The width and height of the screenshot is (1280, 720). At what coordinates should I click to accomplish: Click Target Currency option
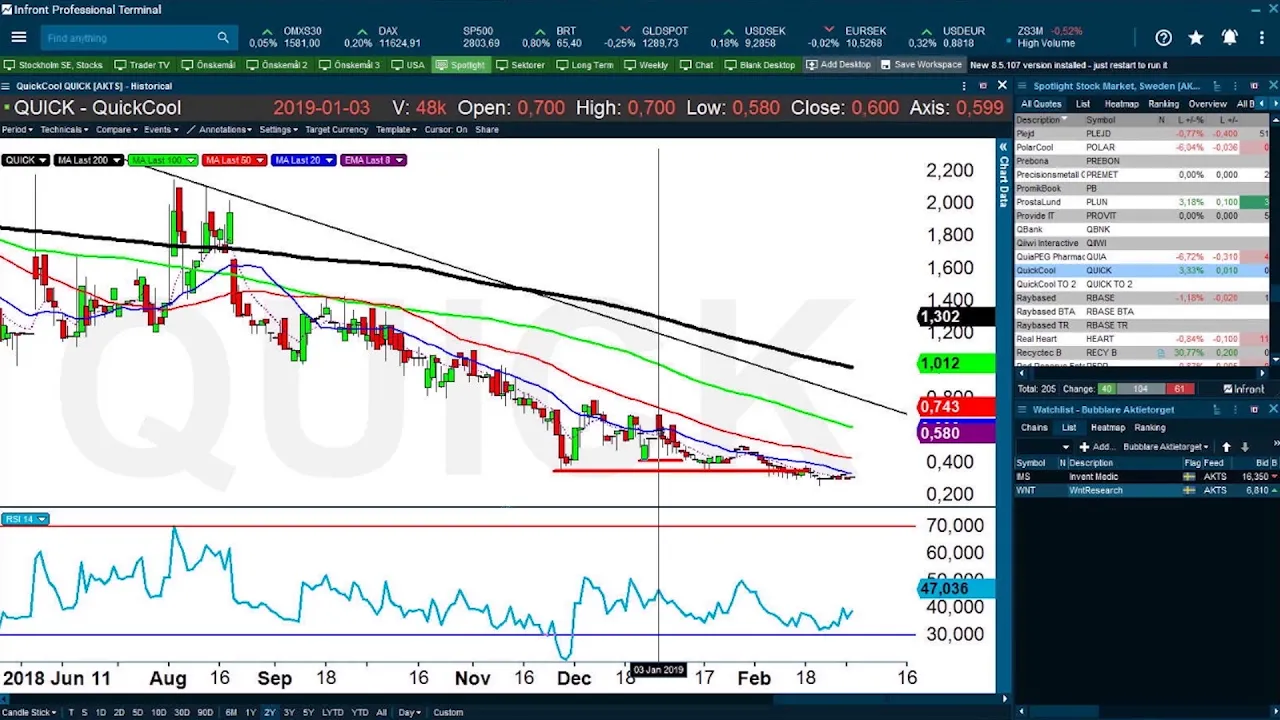[x=337, y=129]
